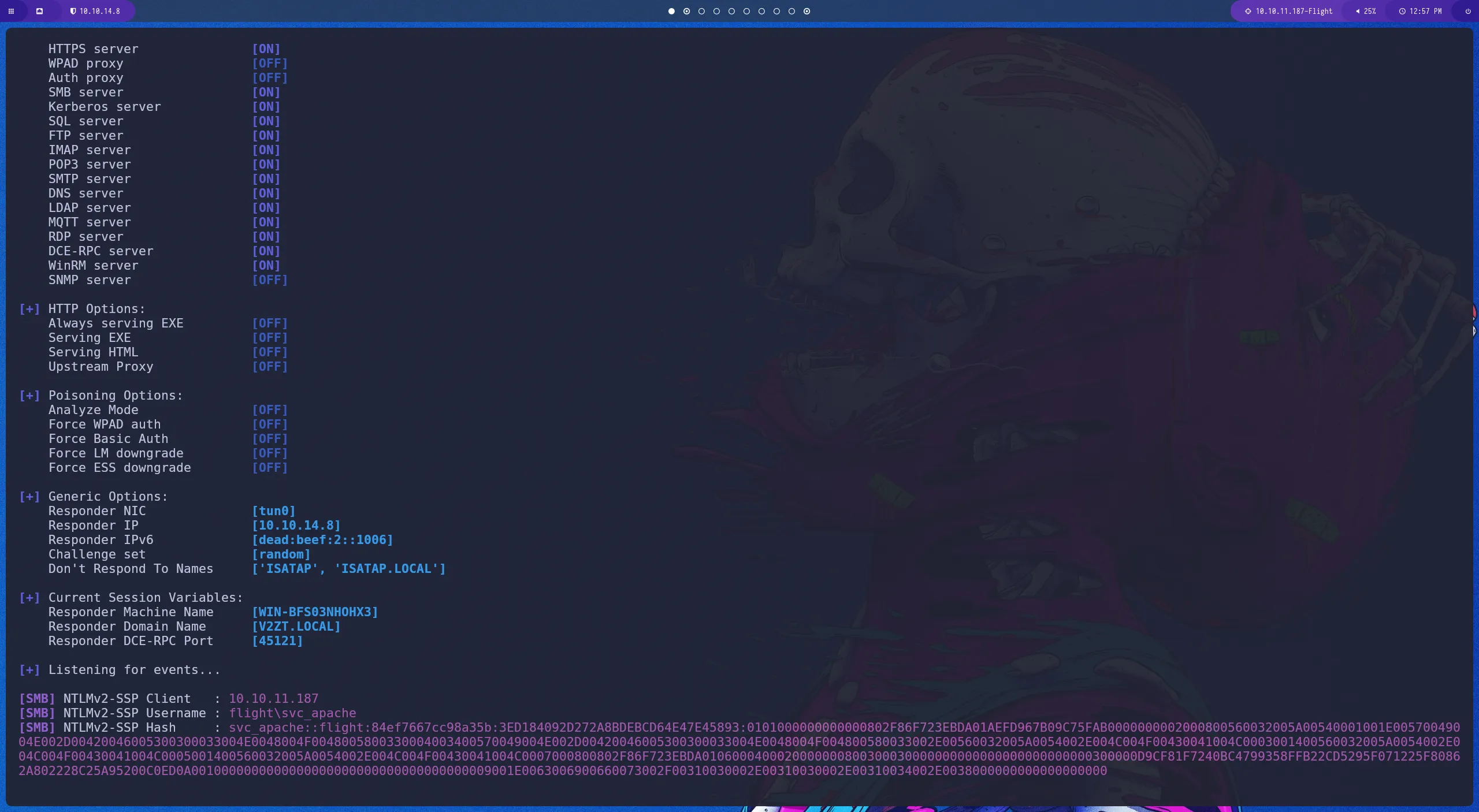Click the ethernet network icon in the taskbar
The width and height of the screenshot is (1479, 812).
[39, 11]
